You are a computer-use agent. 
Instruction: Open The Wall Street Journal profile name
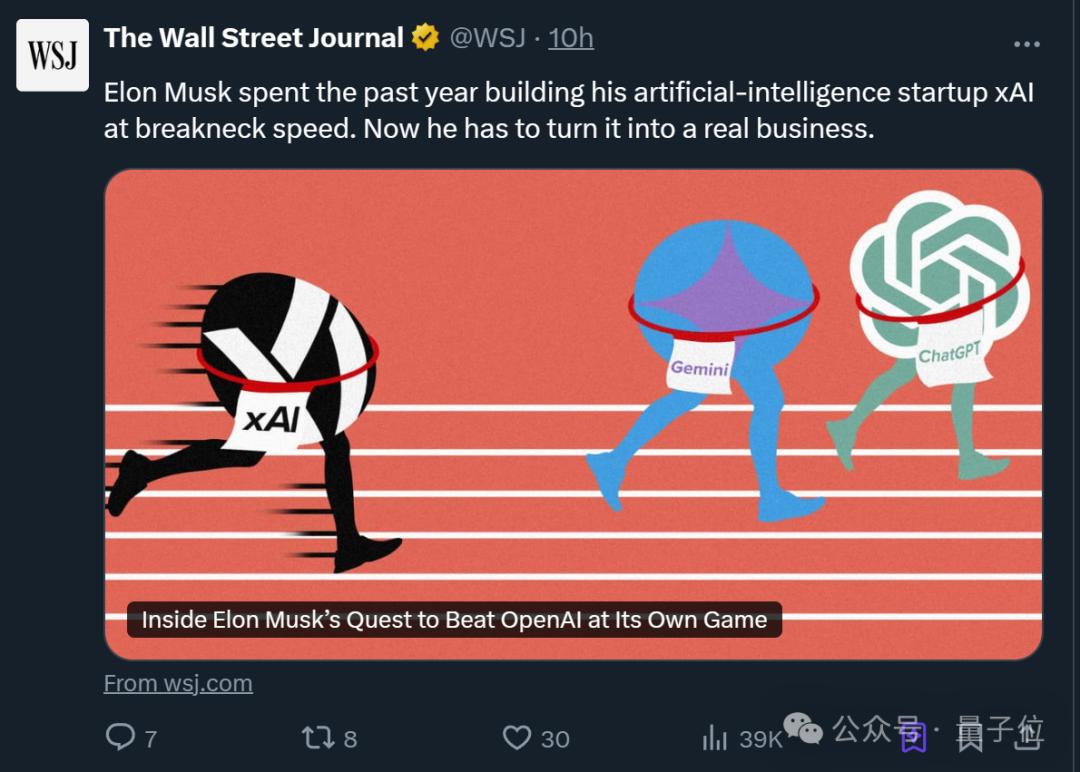click(253, 38)
